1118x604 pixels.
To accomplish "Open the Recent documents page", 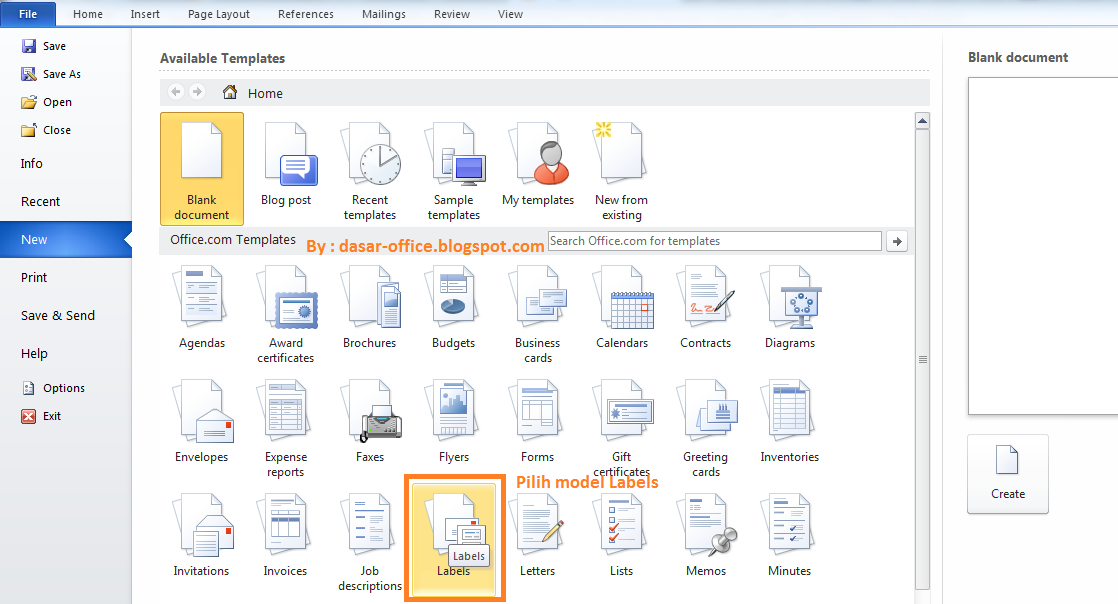I will point(41,202).
